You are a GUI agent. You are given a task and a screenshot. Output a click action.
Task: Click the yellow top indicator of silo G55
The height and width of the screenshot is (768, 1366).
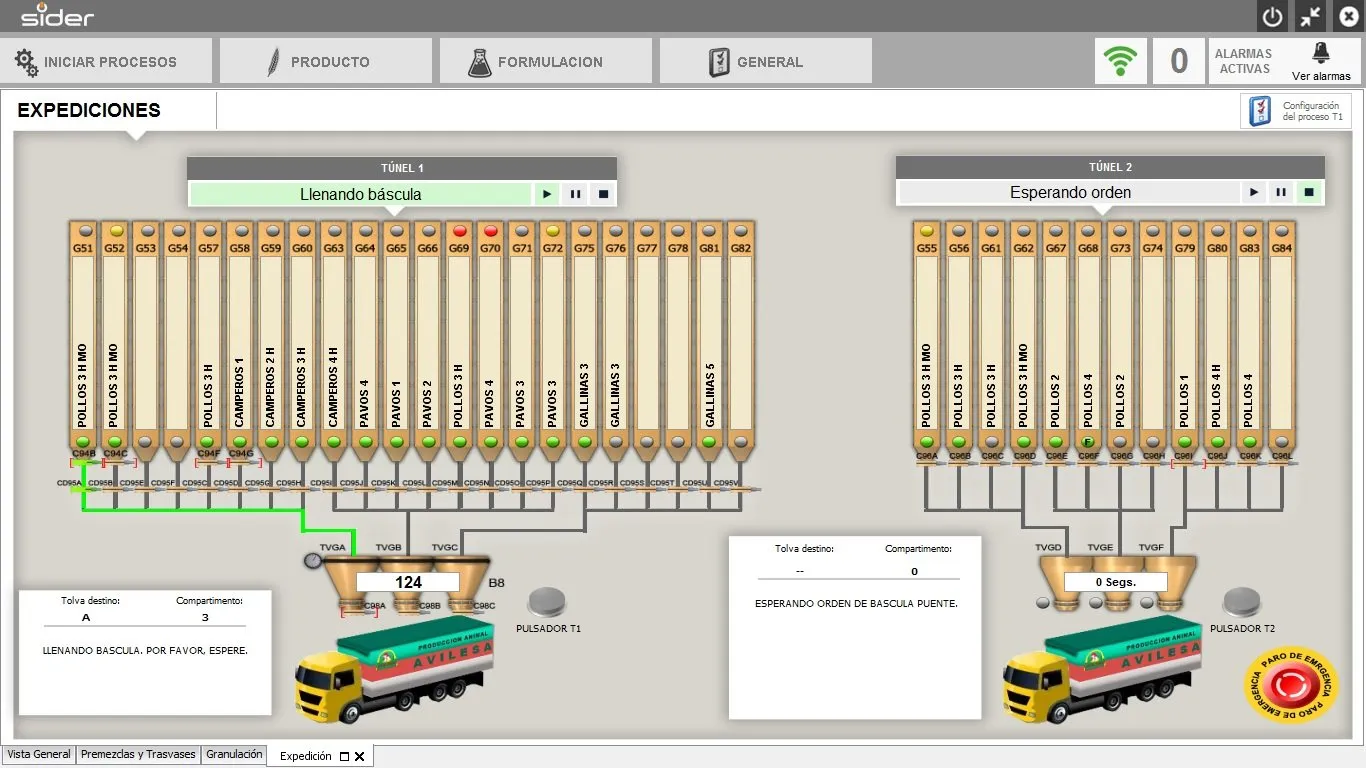tap(927, 231)
